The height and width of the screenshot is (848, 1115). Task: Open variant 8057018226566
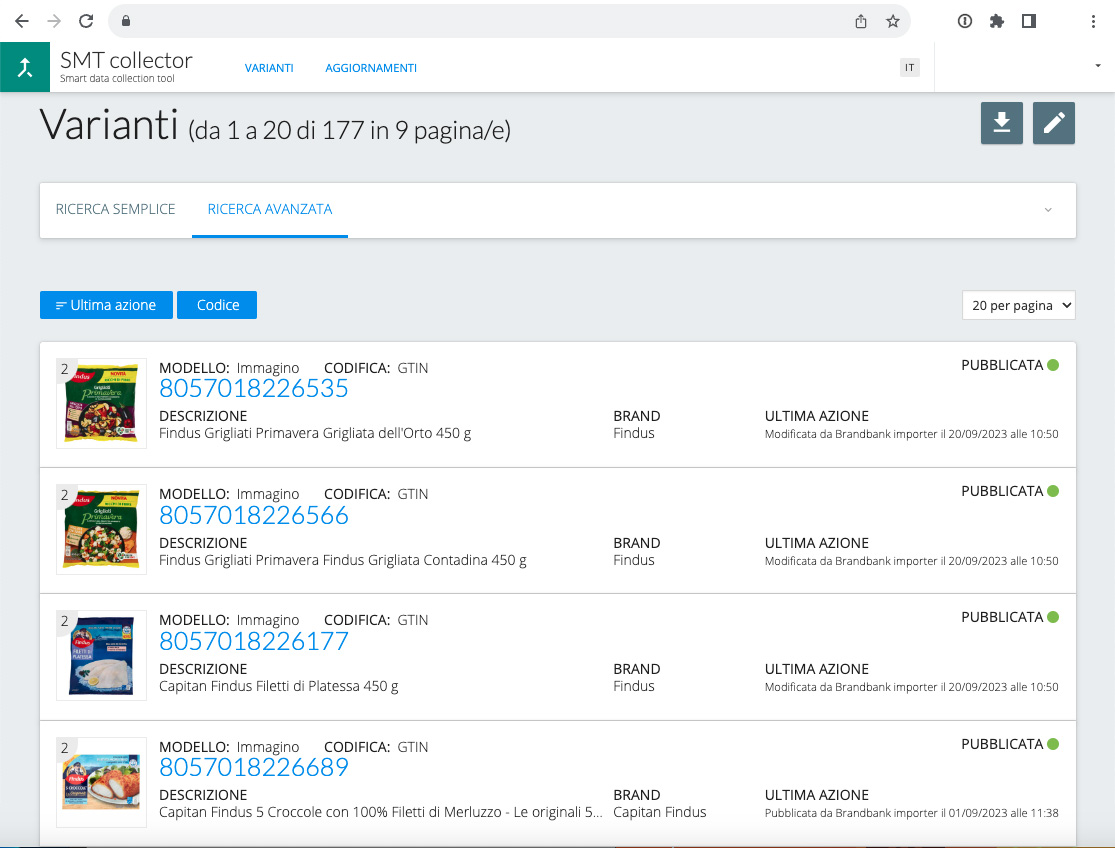[x=254, y=515]
